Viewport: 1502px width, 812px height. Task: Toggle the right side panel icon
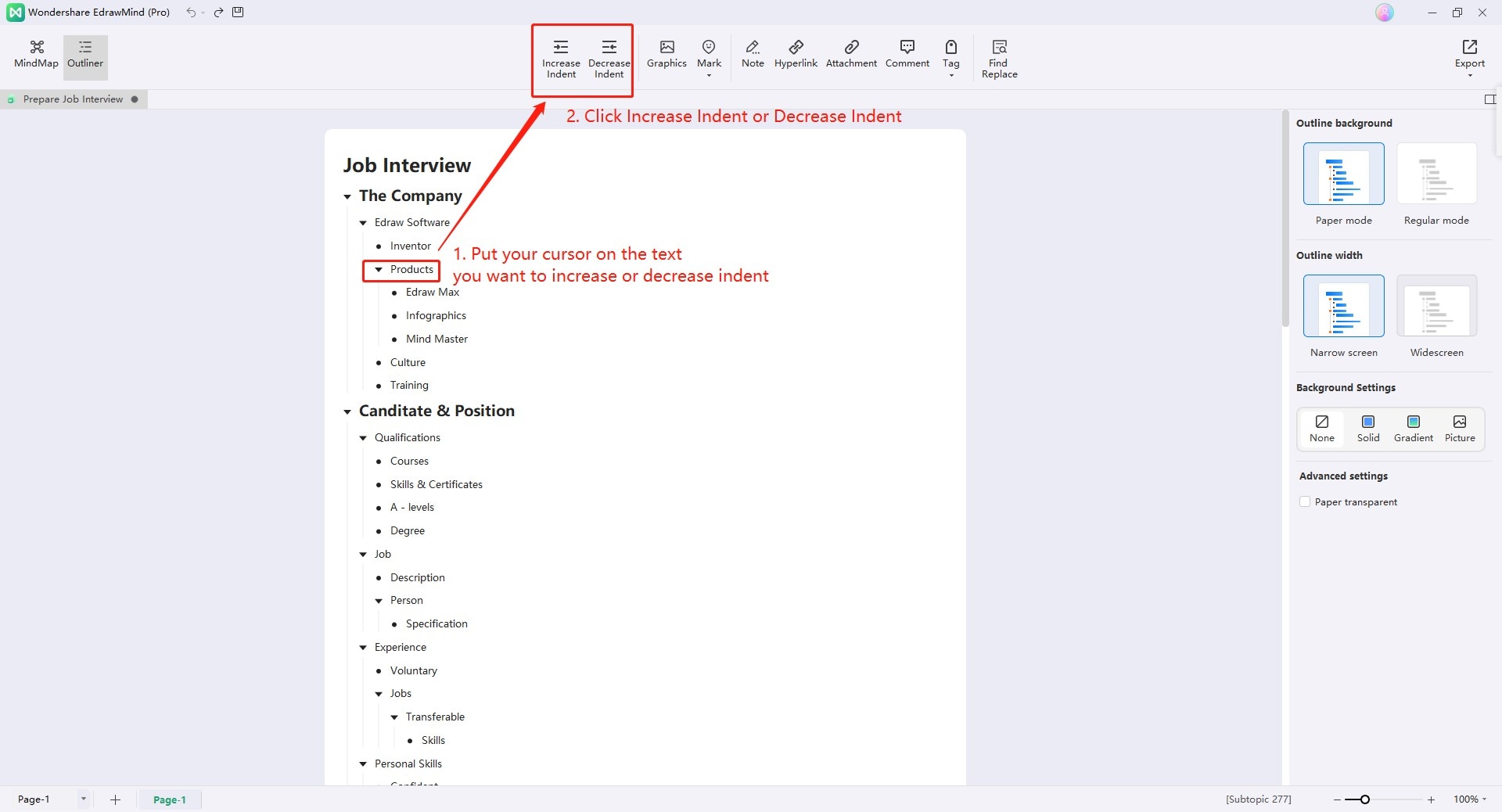(1489, 99)
